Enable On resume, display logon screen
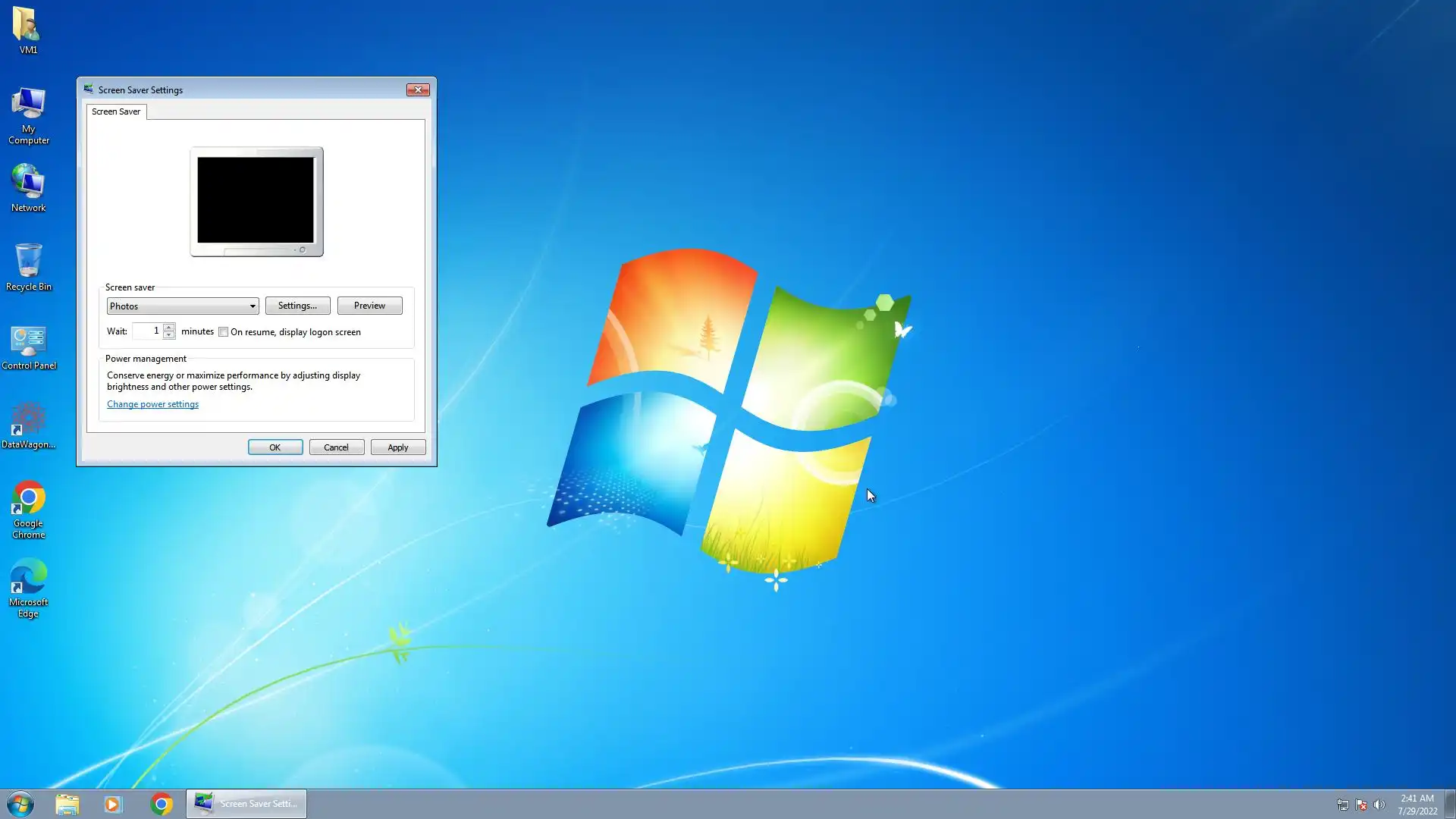This screenshot has height=819, width=1456. click(x=224, y=332)
